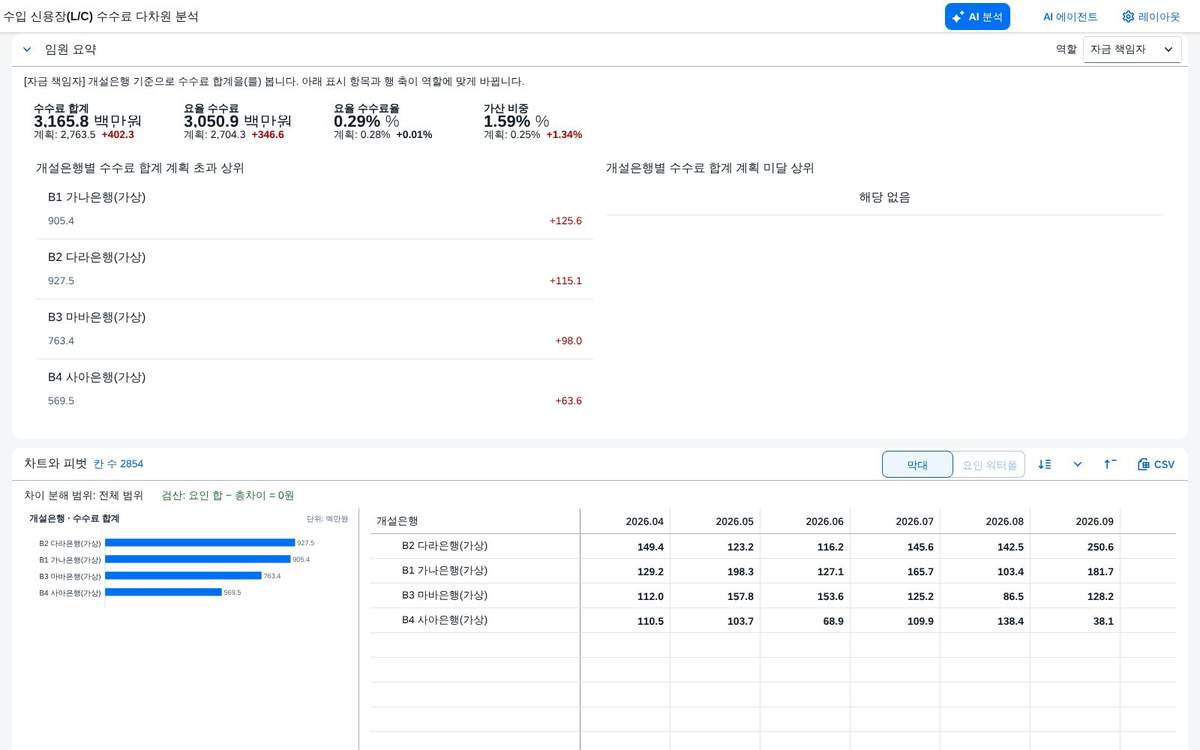The height and width of the screenshot is (750, 1200).
Task: Click the B2 다라은행 bar in chart
Action: tap(200, 543)
